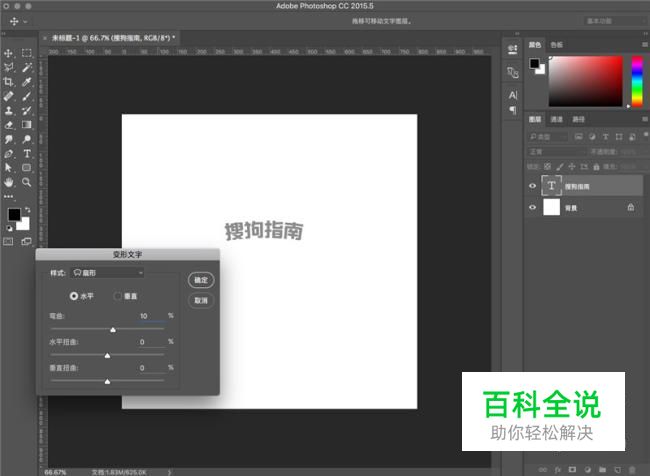Open the Move tool preset picker arrow
Screen dimensions: 650x476
click(x=25, y=21)
